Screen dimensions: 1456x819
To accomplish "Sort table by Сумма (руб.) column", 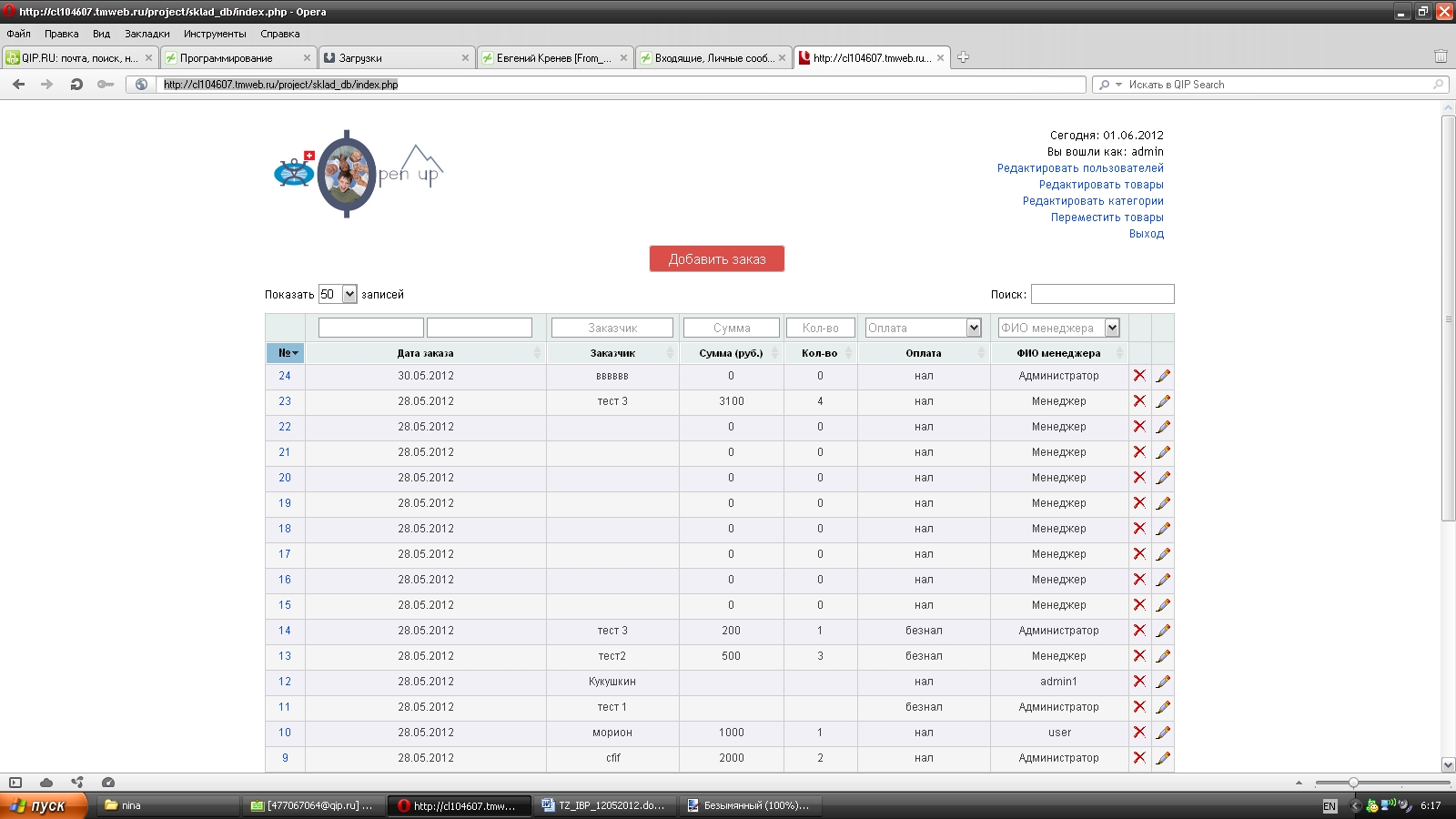I will [x=731, y=352].
